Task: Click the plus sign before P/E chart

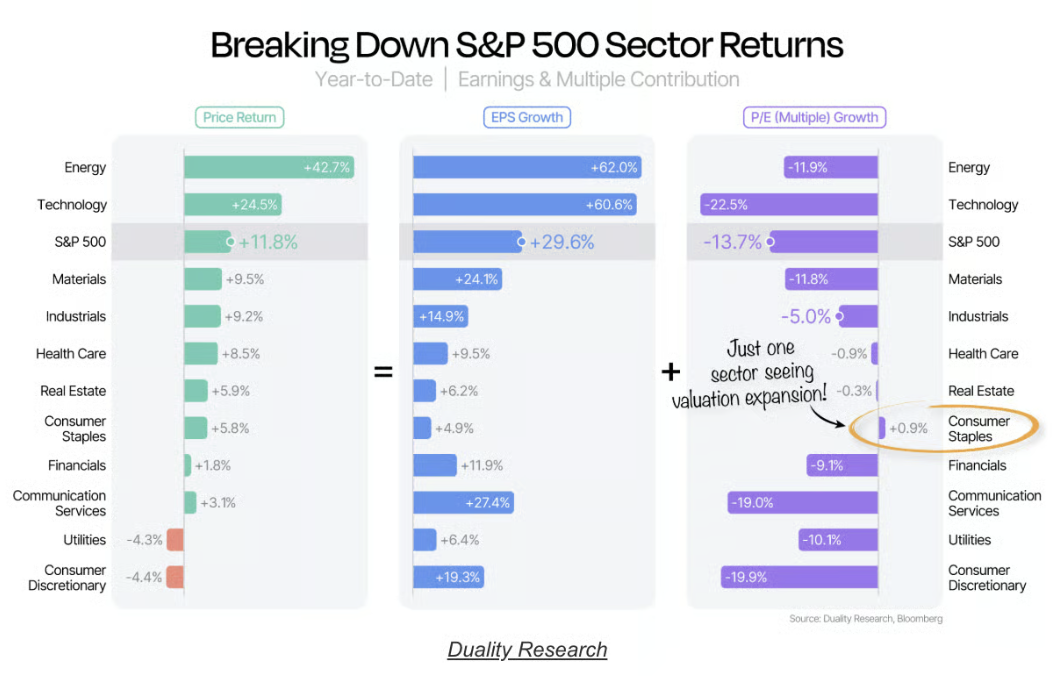Action: [671, 371]
